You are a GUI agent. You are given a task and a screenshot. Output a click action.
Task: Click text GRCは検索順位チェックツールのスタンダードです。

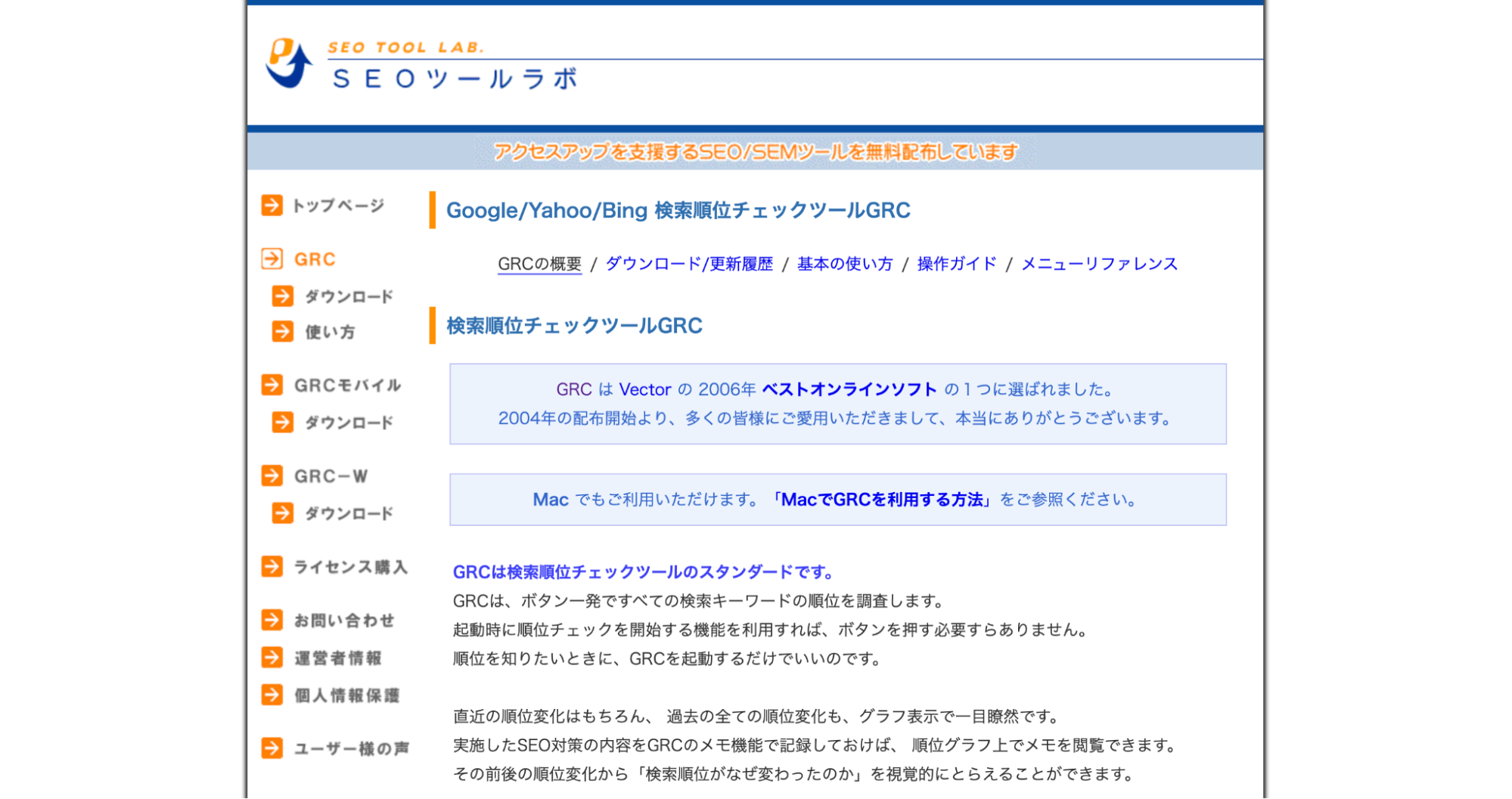click(x=644, y=572)
